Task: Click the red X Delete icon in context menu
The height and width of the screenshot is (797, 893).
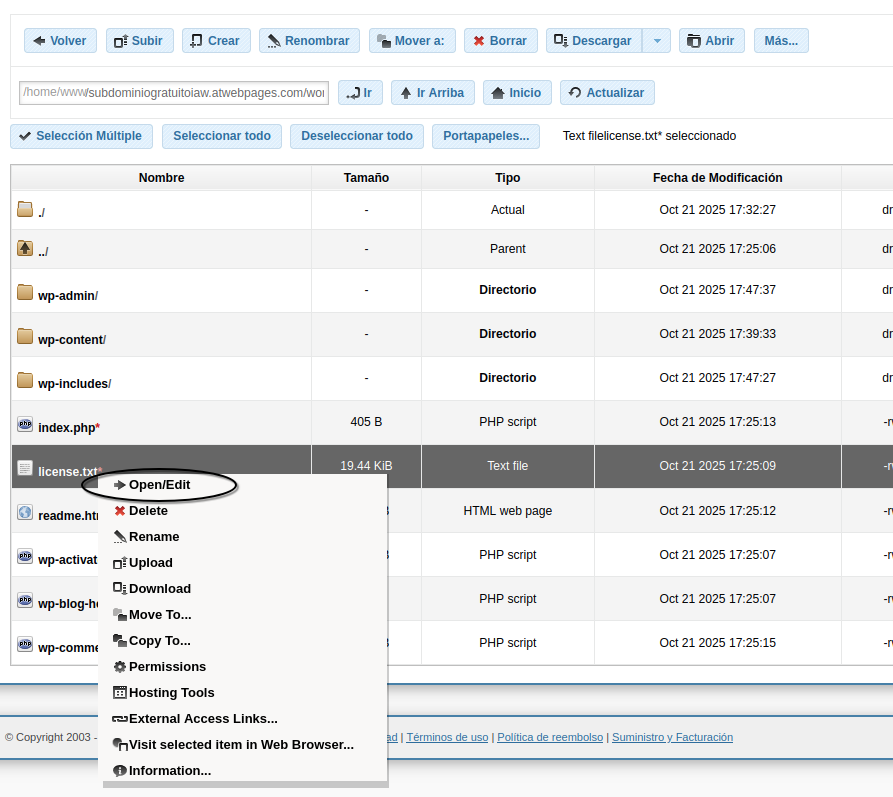Action: tap(120, 511)
